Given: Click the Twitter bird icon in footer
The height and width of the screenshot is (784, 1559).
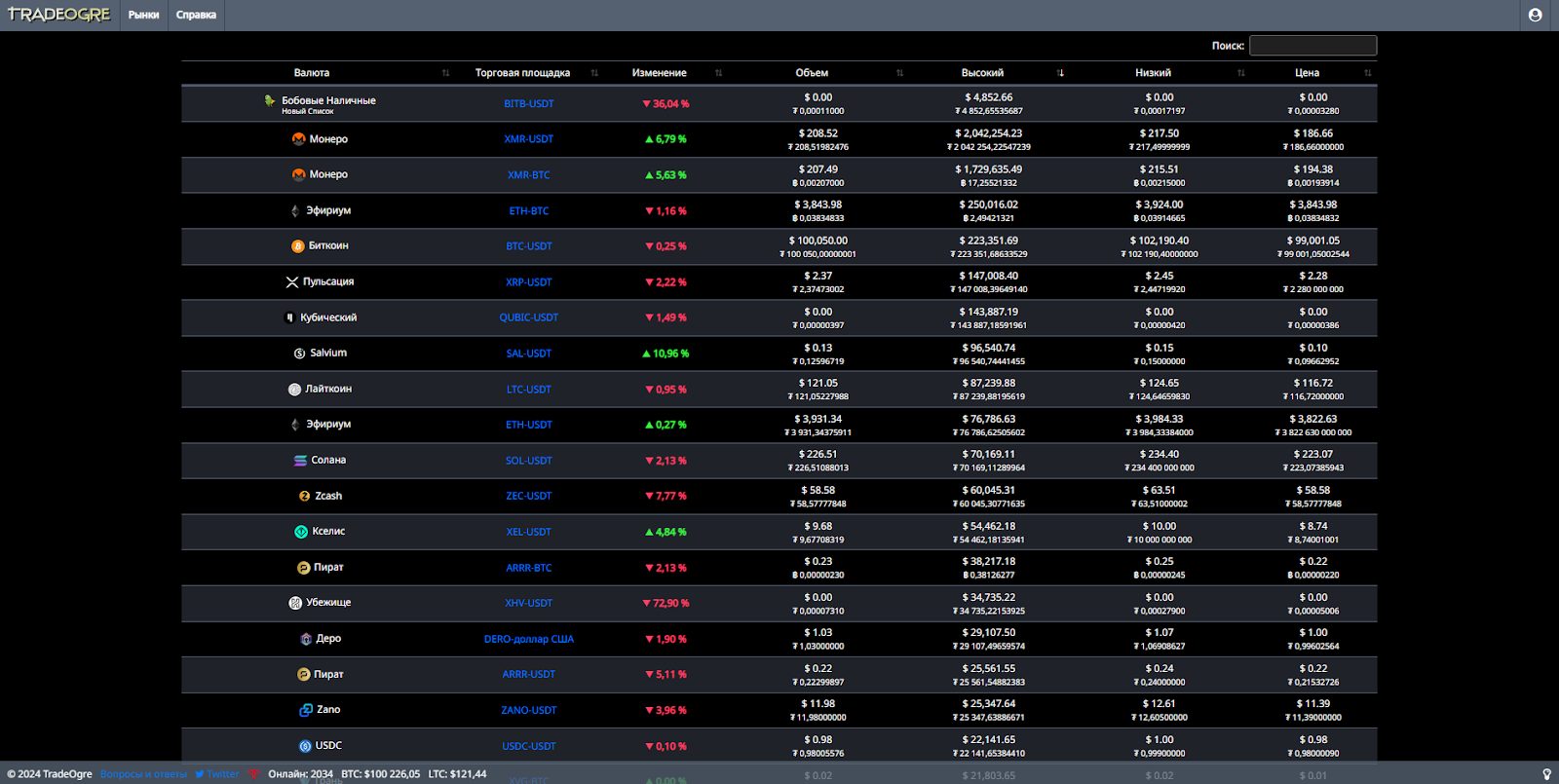Looking at the screenshot, I should (199, 774).
